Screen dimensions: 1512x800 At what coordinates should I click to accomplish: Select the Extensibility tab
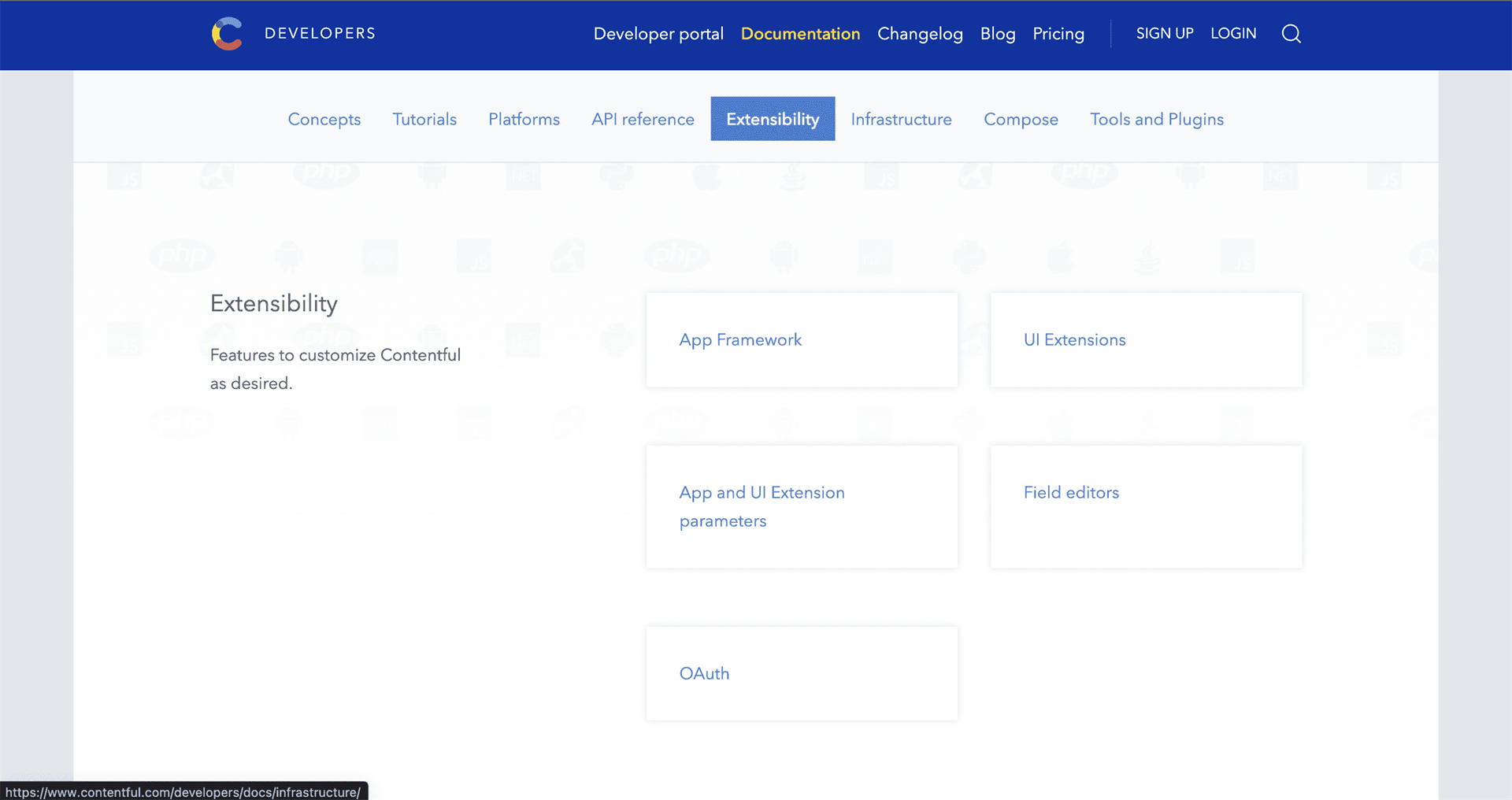[x=772, y=119]
